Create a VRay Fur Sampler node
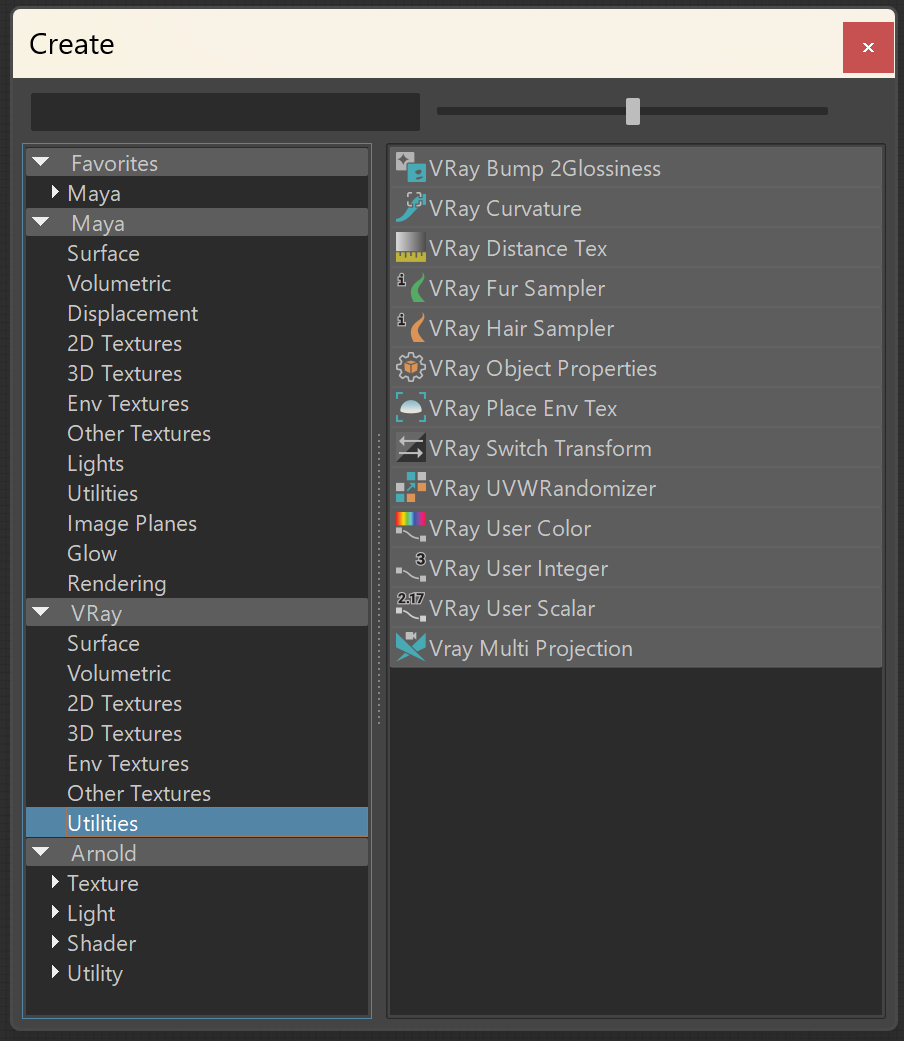The height and width of the screenshot is (1041, 904). [x=637, y=287]
